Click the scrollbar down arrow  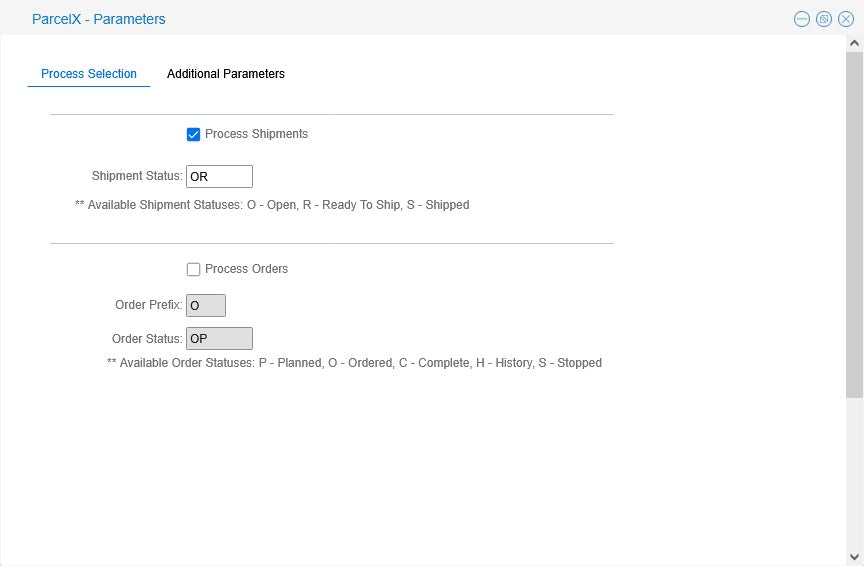coord(854,556)
